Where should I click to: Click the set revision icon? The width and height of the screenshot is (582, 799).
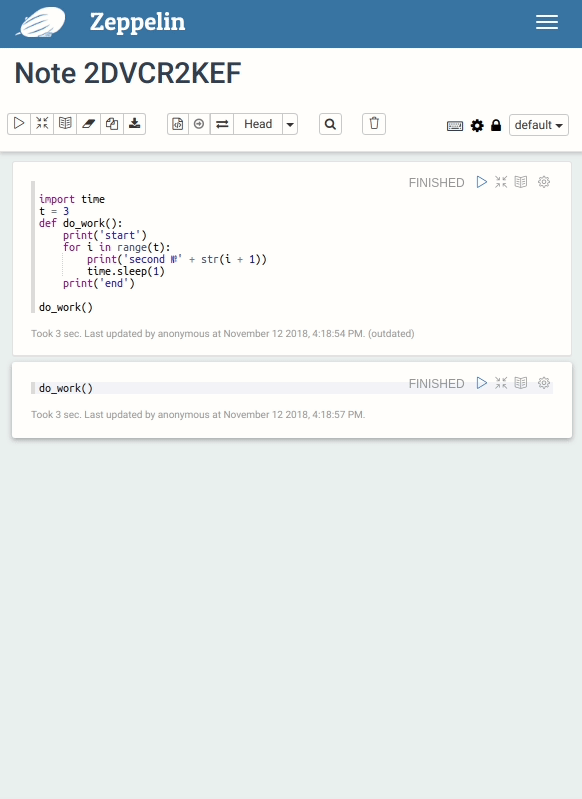pos(199,124)
